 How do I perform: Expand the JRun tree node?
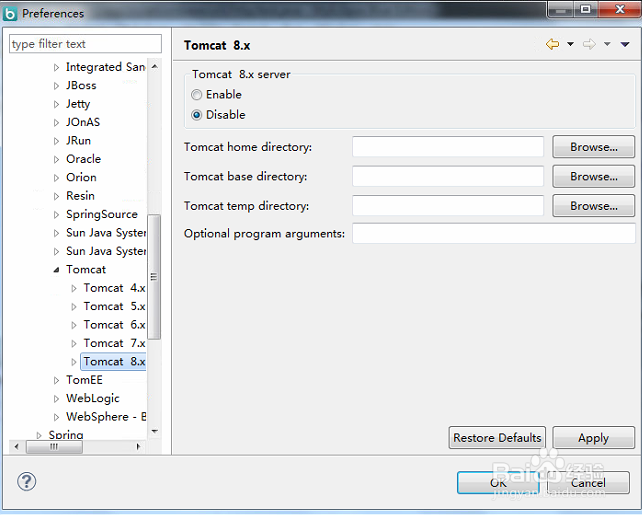57,141
